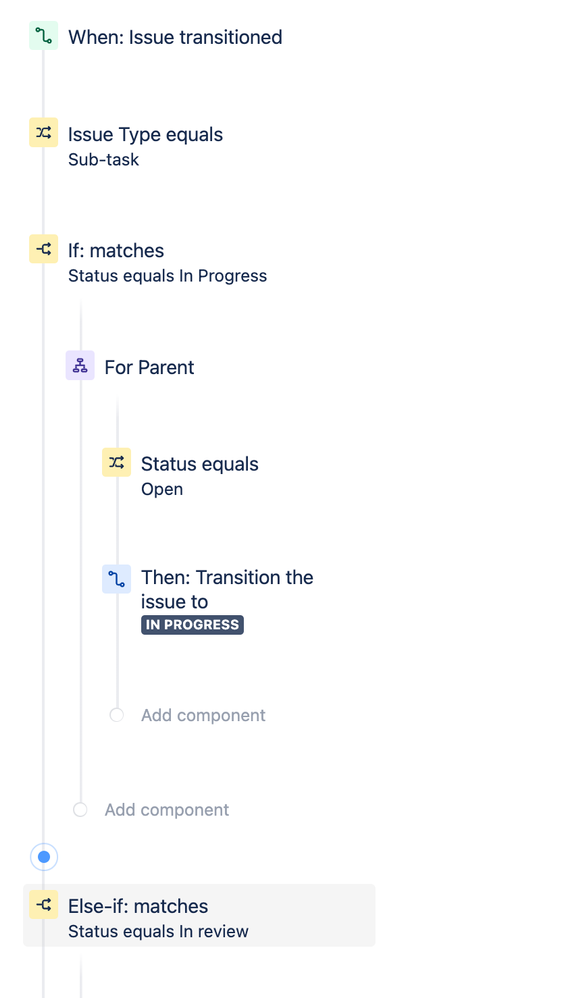Image resolution: width=566 pixels, height=998 pixels.
Task: Click the purple For Parent branch icon
Action: pyautogui.click(x=80, y=365)
